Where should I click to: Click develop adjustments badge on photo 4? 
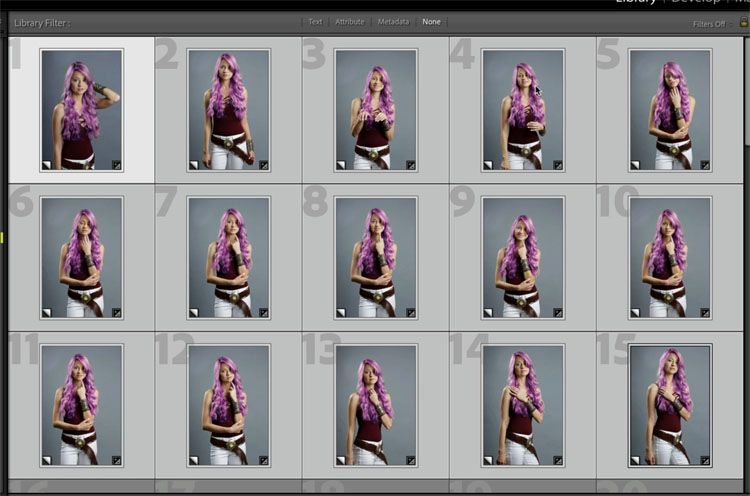point(558,165)
